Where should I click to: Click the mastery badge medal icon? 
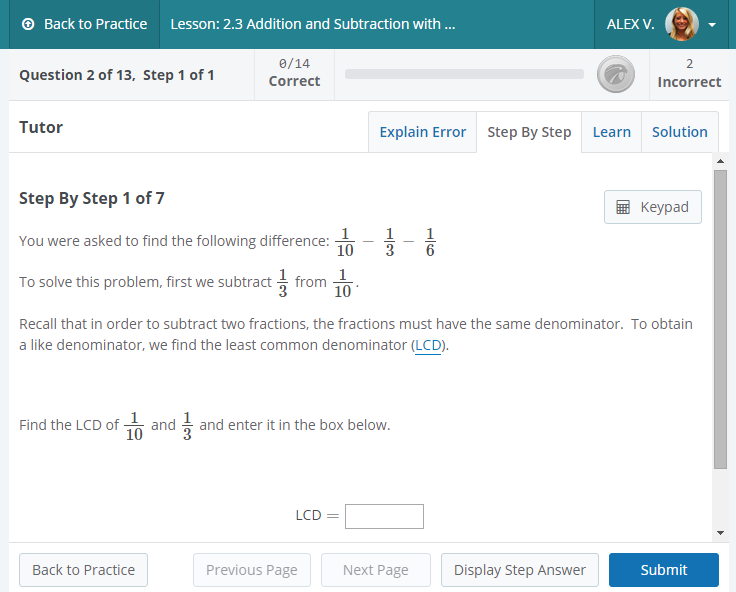(615, 74)
